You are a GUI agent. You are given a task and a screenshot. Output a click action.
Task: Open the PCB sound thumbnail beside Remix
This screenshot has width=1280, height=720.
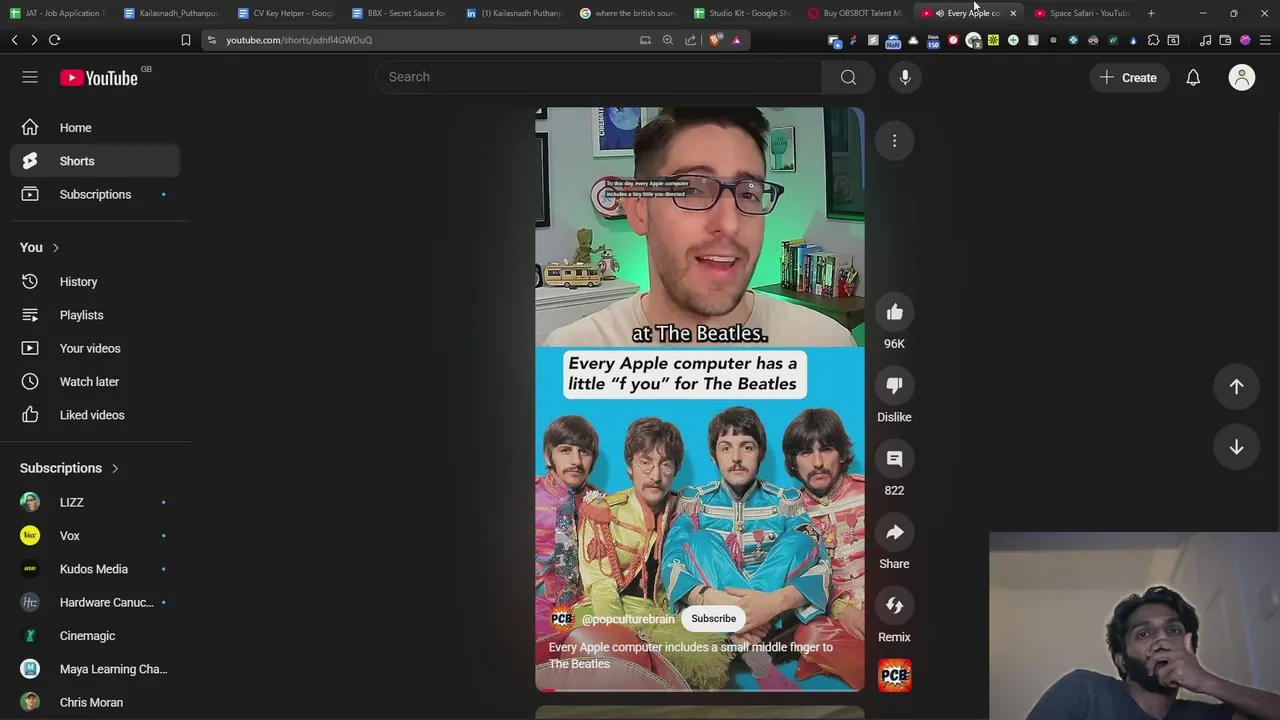coord(894,675)
